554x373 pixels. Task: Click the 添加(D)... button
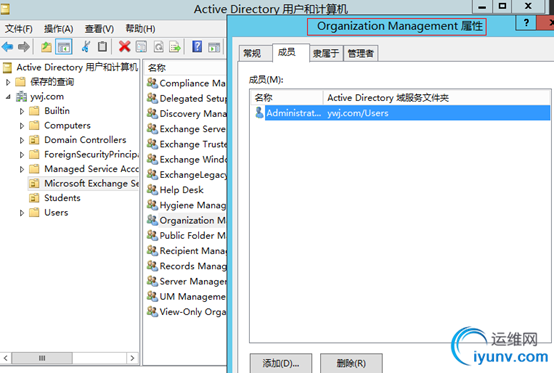click(x=281, y=363)
